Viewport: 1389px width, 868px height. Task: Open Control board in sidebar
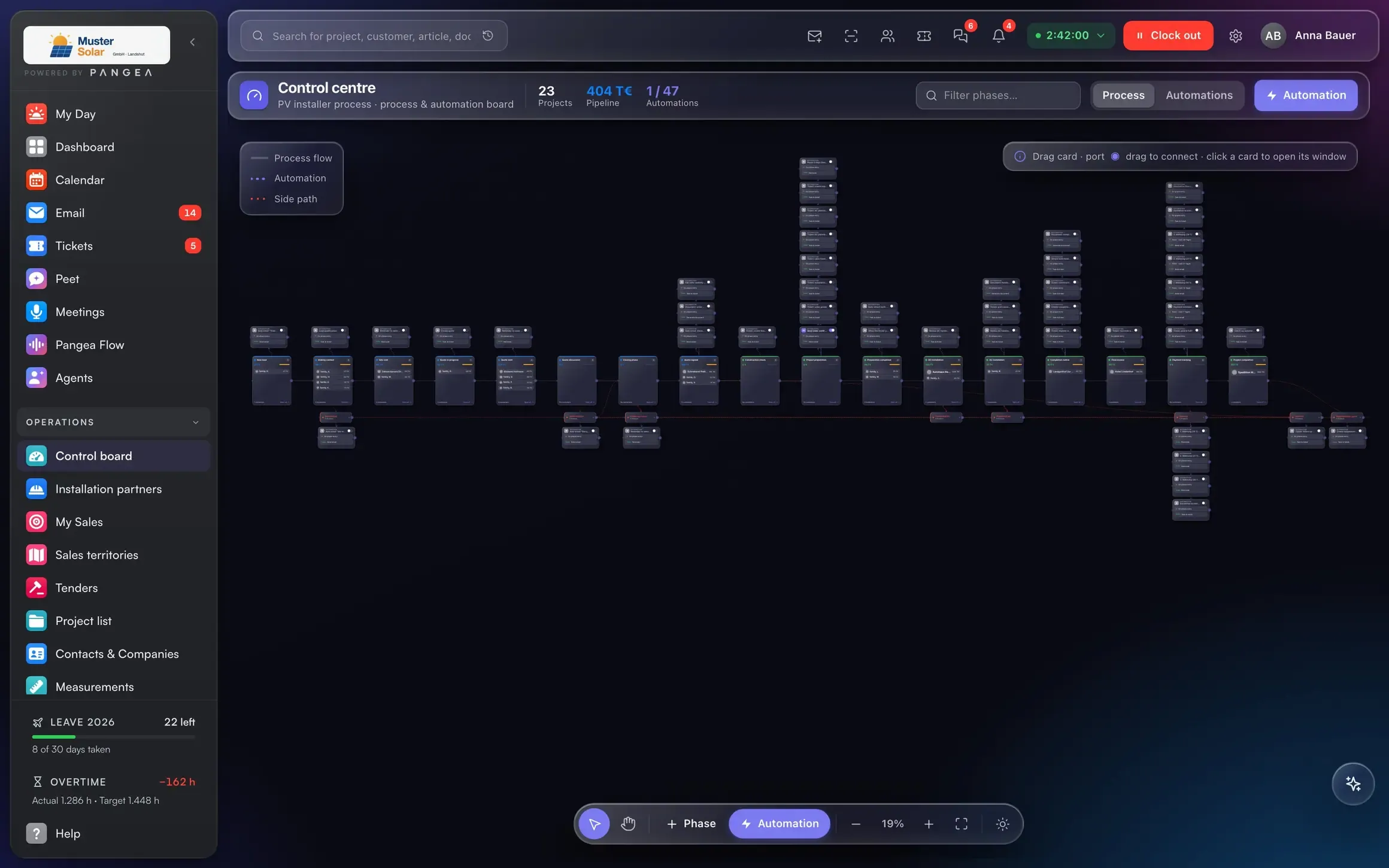(x=113, y=456)
